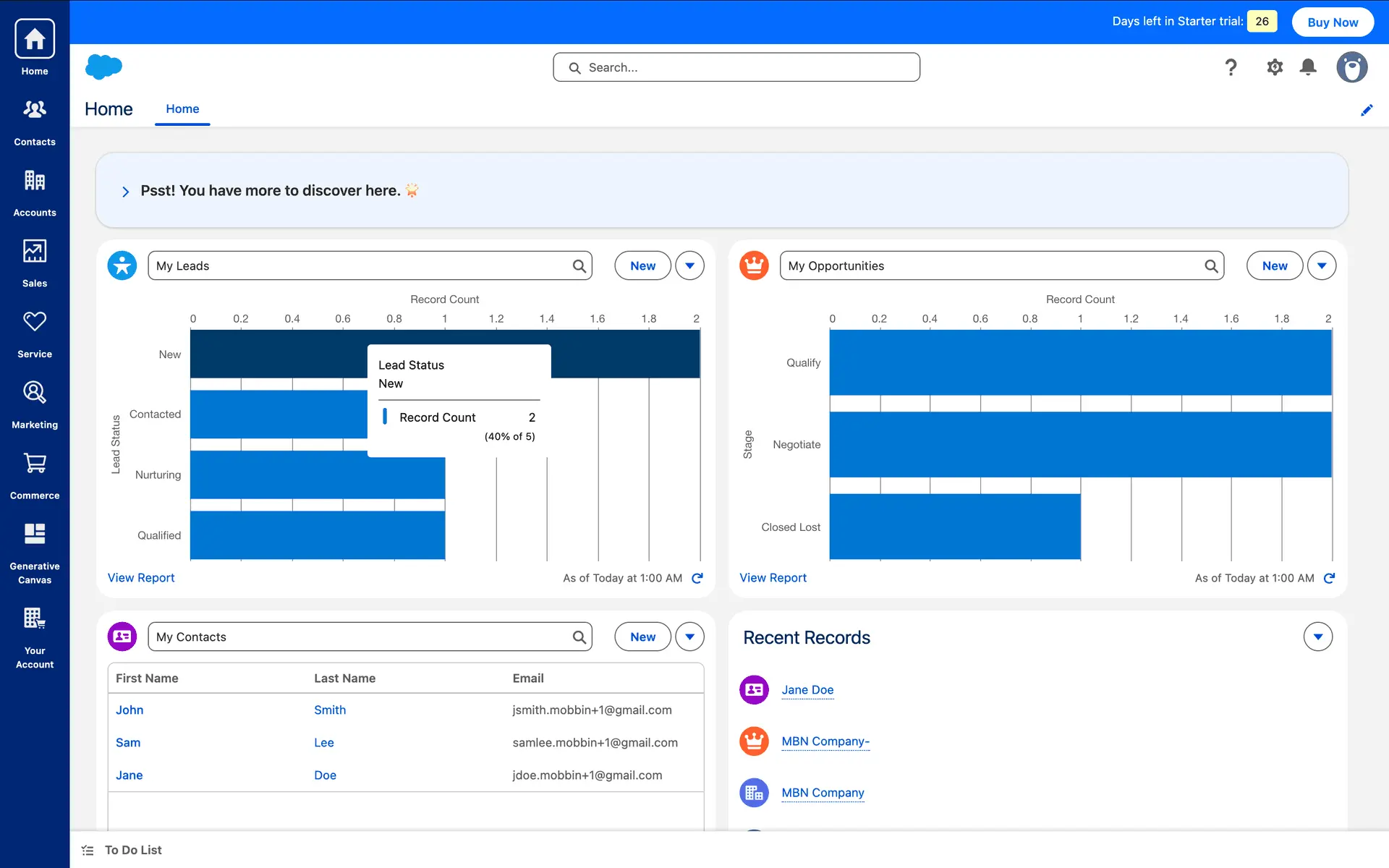The image size is (1389, 868).
Task: Click the global Search field
Action: 736,67
